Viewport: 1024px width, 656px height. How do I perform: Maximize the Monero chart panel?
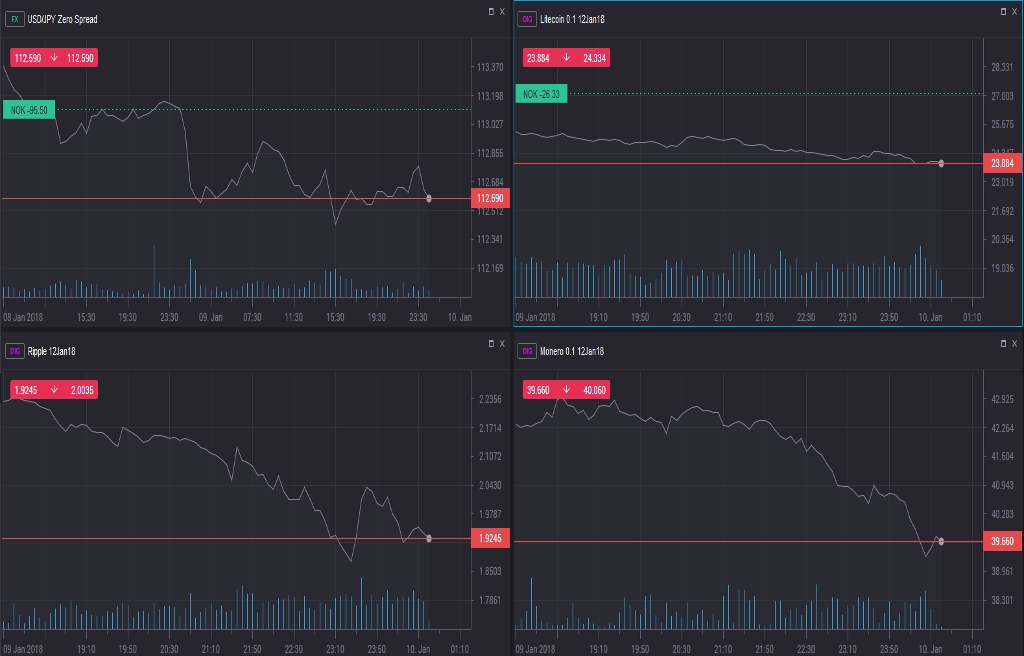1002,343
